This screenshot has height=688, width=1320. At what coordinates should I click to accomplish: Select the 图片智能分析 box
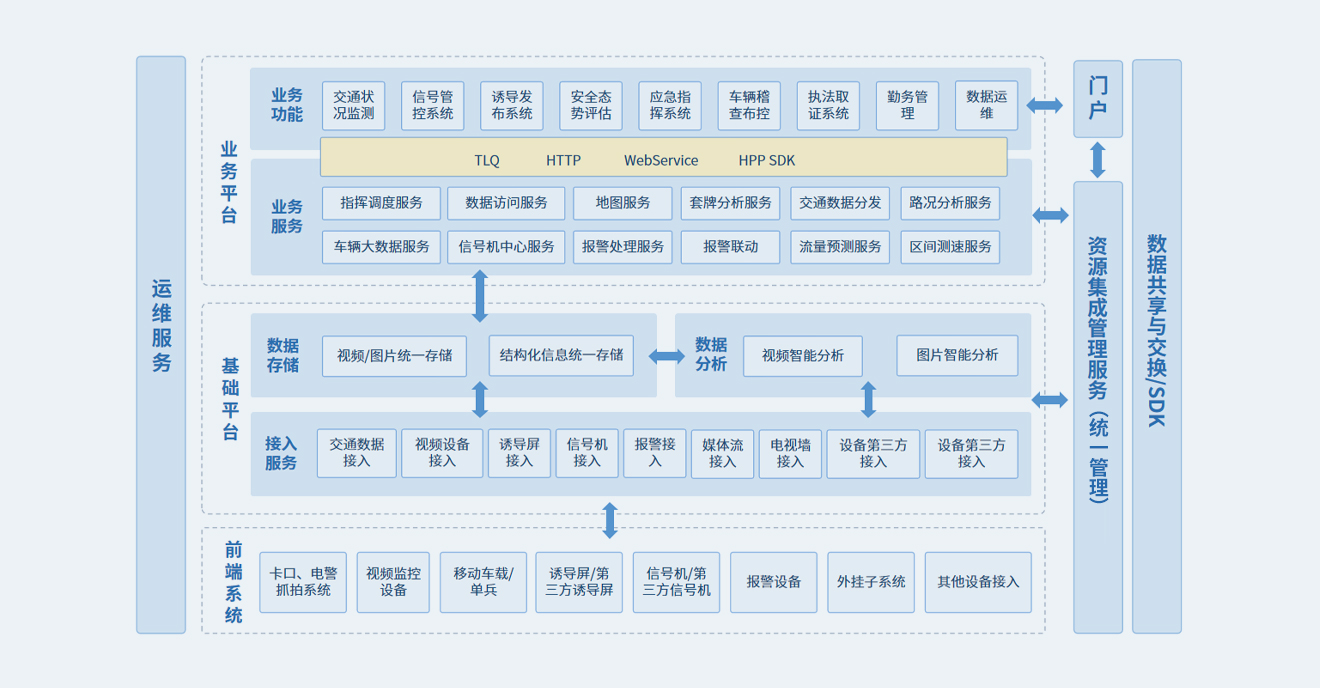click(x=957, y=355)
